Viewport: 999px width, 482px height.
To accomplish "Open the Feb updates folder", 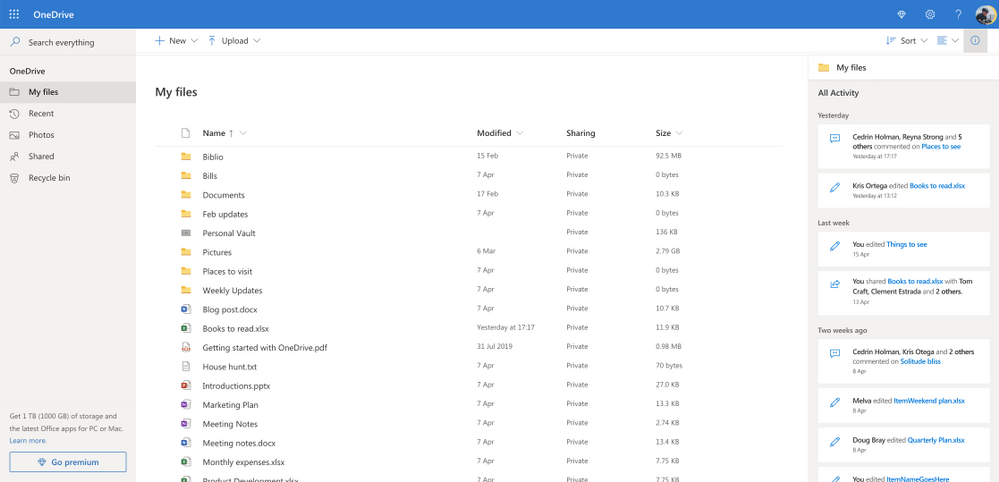I will [x=225, y=214].
